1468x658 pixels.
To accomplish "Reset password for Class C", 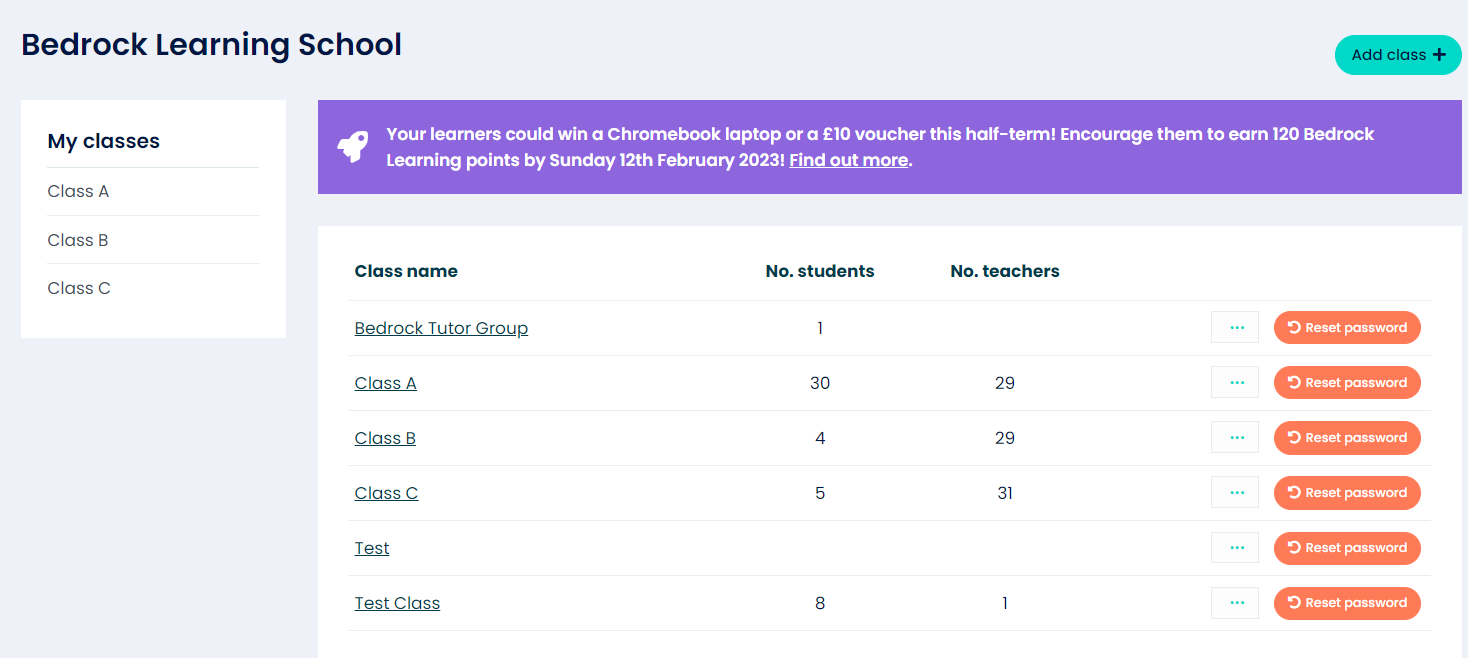I will [1346, 492].
